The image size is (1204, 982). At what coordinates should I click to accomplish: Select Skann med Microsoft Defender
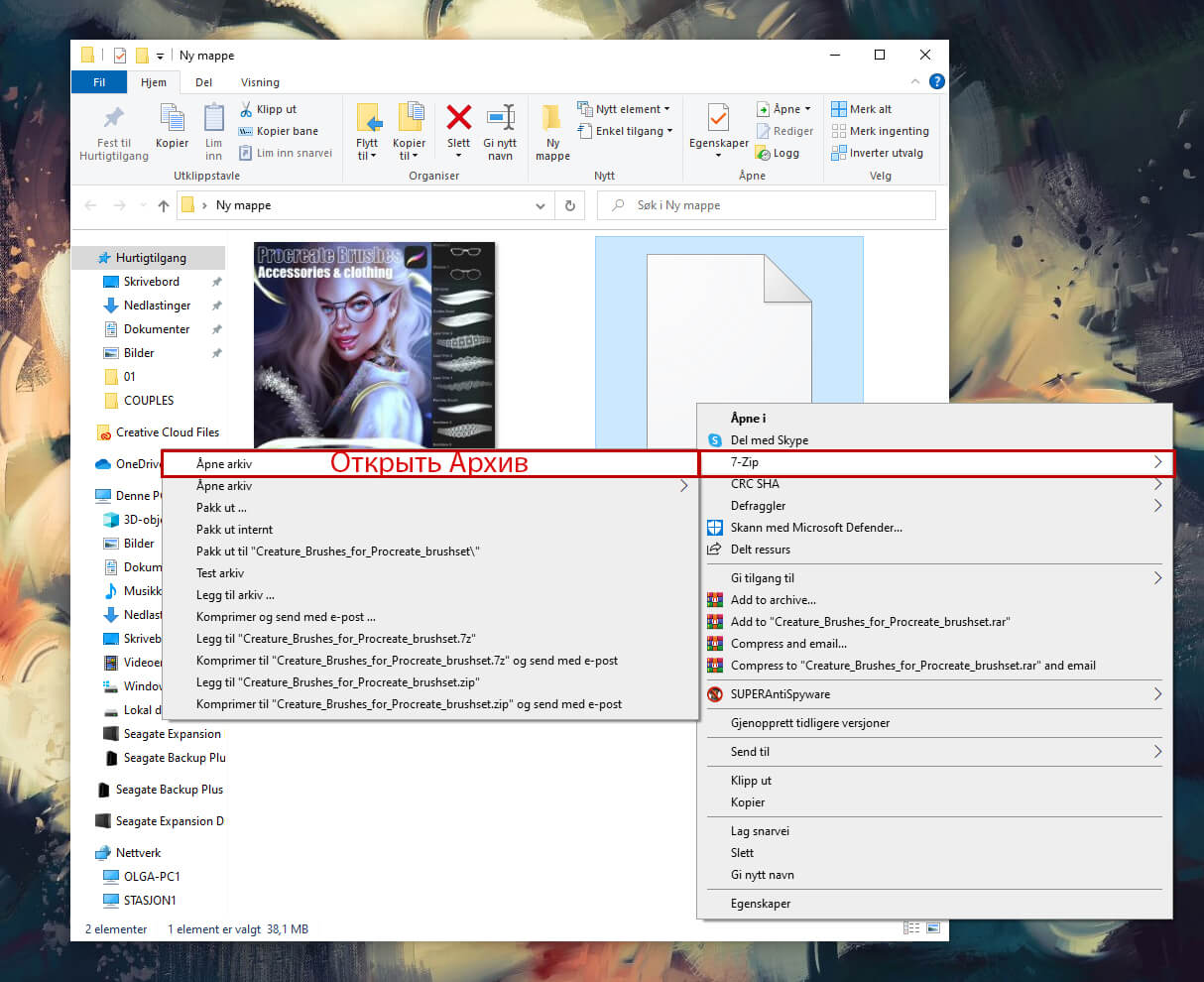[816, 528]
